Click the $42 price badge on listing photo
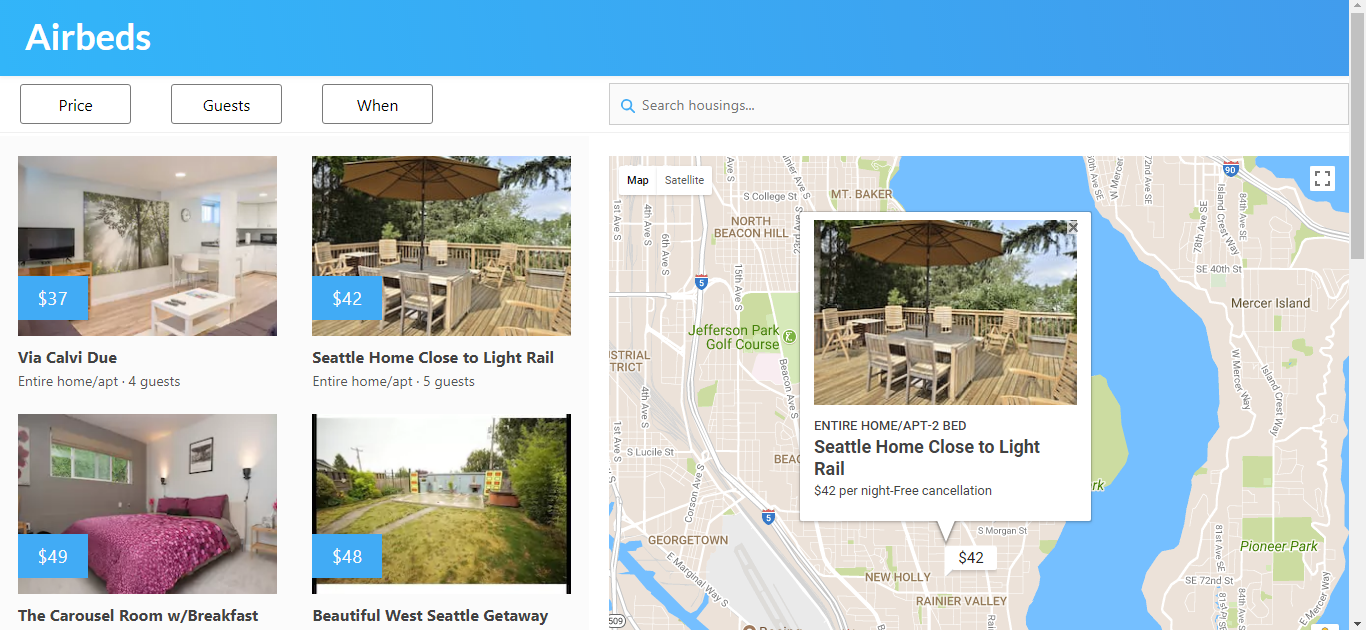 pos(347,298)
